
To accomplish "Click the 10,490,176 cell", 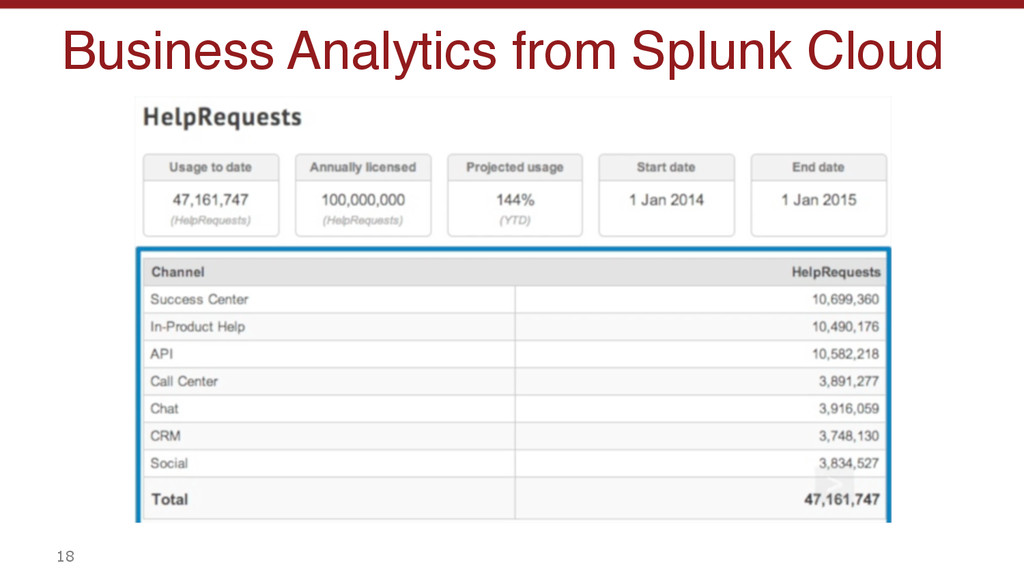I will tap(845, 327).
